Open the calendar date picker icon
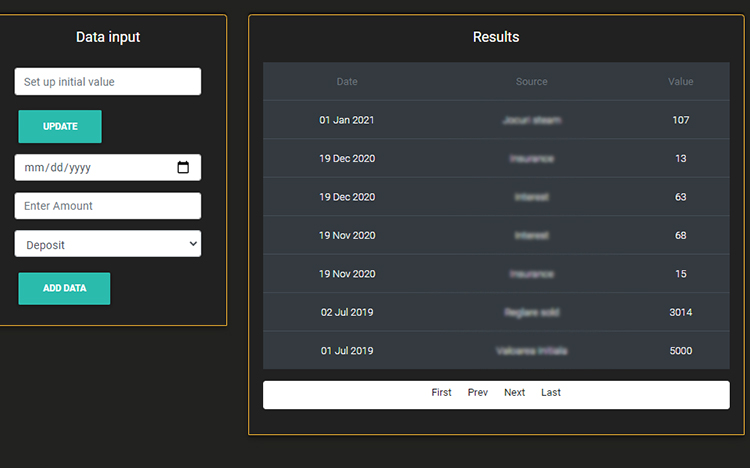Screen dimensions: 750x468 183,168
